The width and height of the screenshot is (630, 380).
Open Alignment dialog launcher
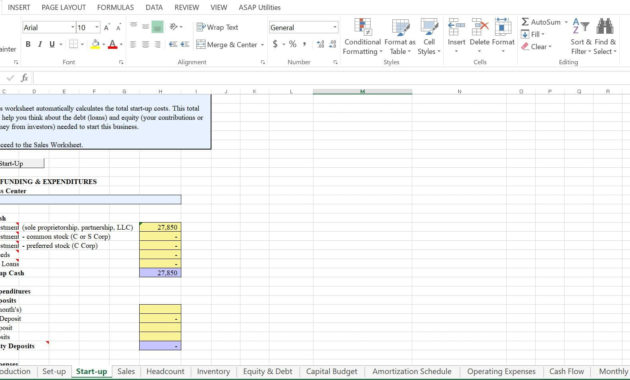(263, 62)
